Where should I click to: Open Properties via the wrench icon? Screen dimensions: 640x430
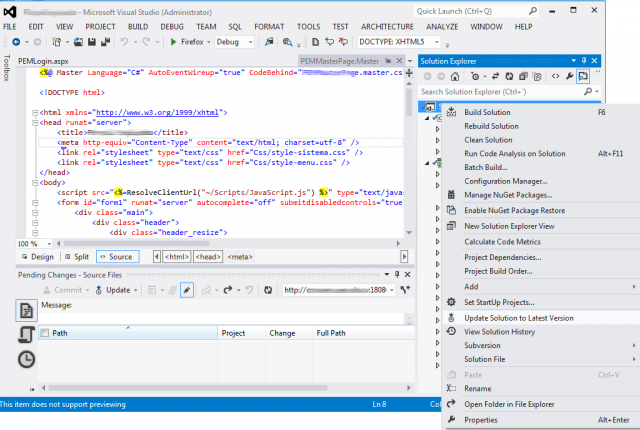(569, 76)
